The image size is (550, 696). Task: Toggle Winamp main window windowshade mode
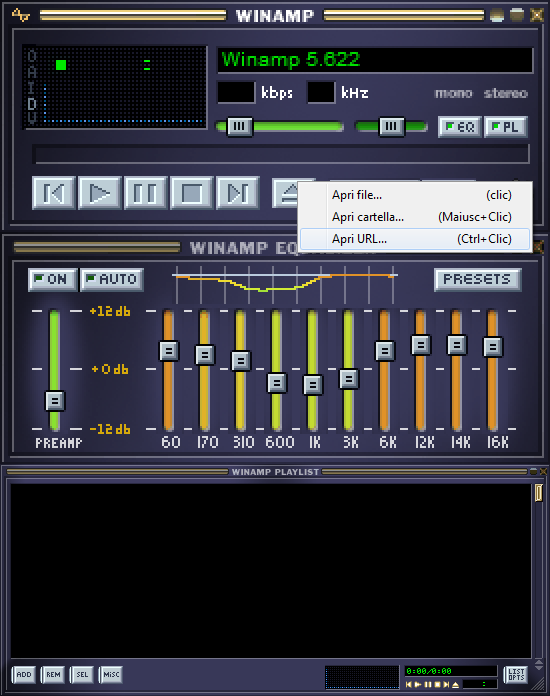[517, 15]
